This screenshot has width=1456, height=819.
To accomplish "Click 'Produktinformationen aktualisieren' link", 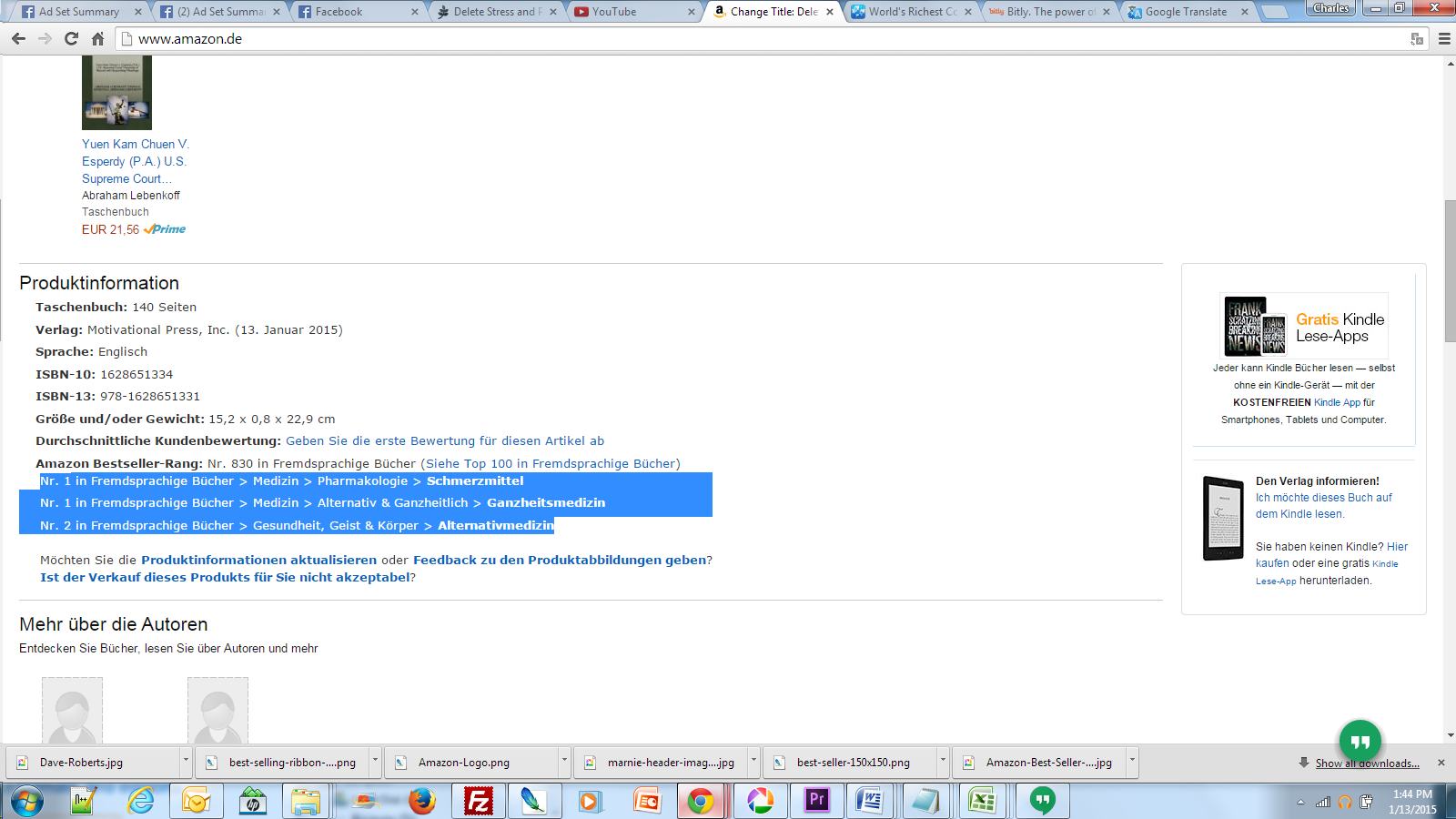I will [258, 560].
